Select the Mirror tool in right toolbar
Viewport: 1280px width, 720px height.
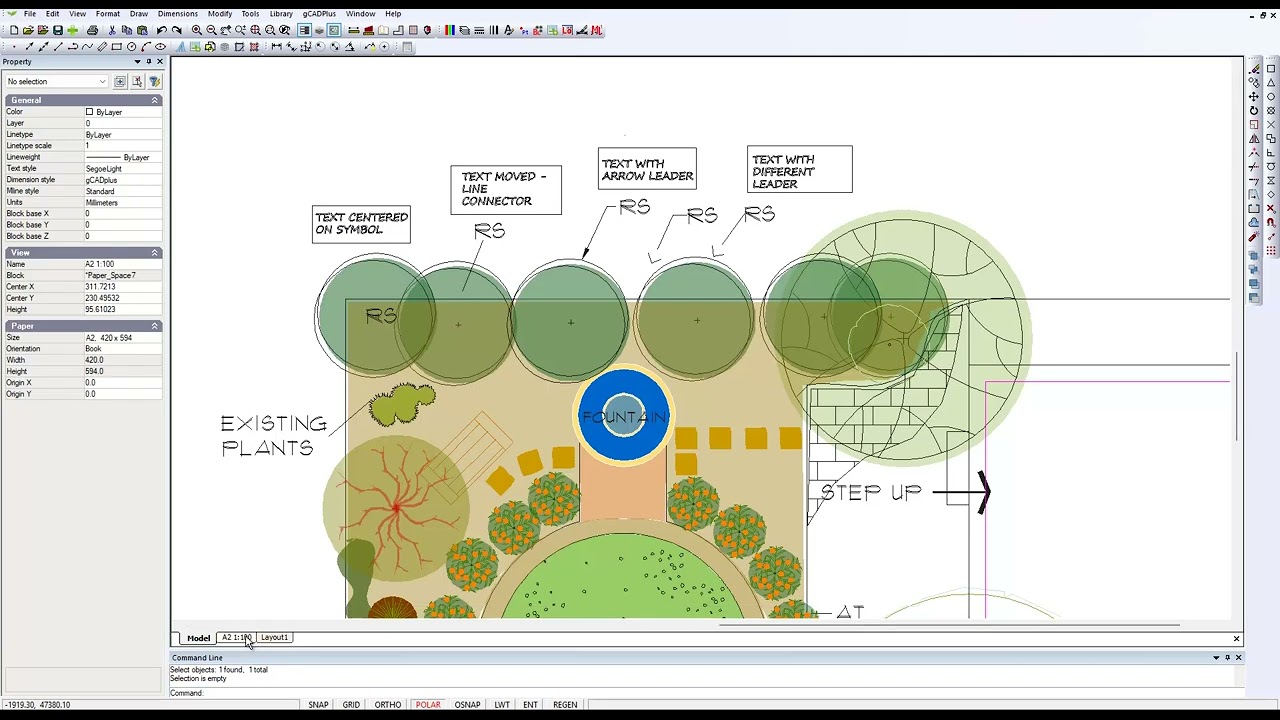(x=1254, y=139)
